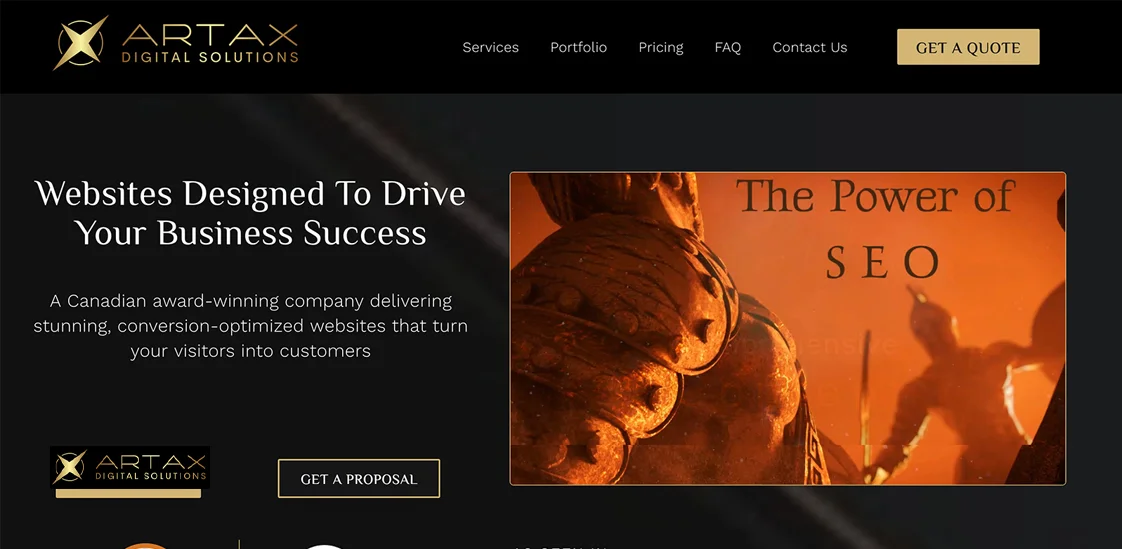This screenshot has height=549, width=1122.
Task: Click the thin vertical divider between the bottom badges
Action: tap(239, 544)
